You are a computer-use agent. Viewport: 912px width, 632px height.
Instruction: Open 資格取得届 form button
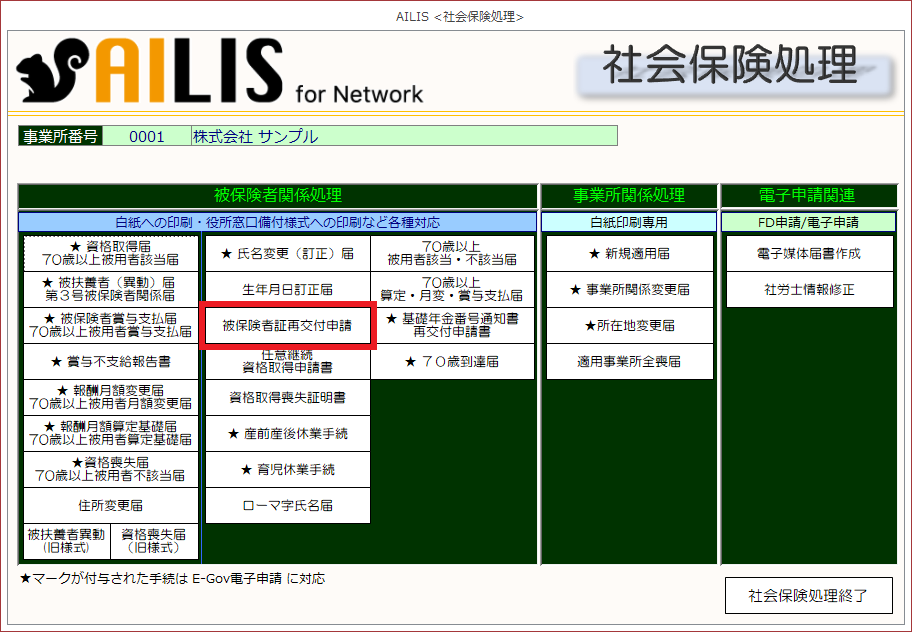click(x=110, y=253)
